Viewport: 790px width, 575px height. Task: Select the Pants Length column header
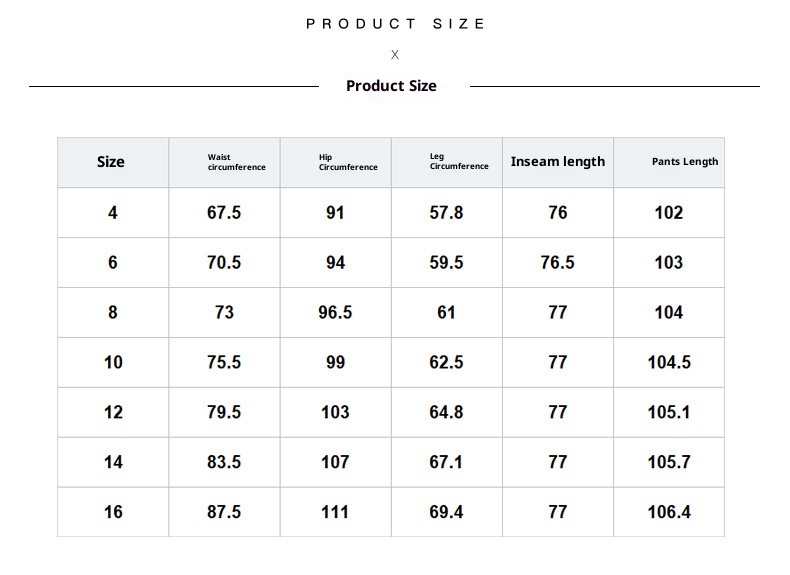coord(684,162)
